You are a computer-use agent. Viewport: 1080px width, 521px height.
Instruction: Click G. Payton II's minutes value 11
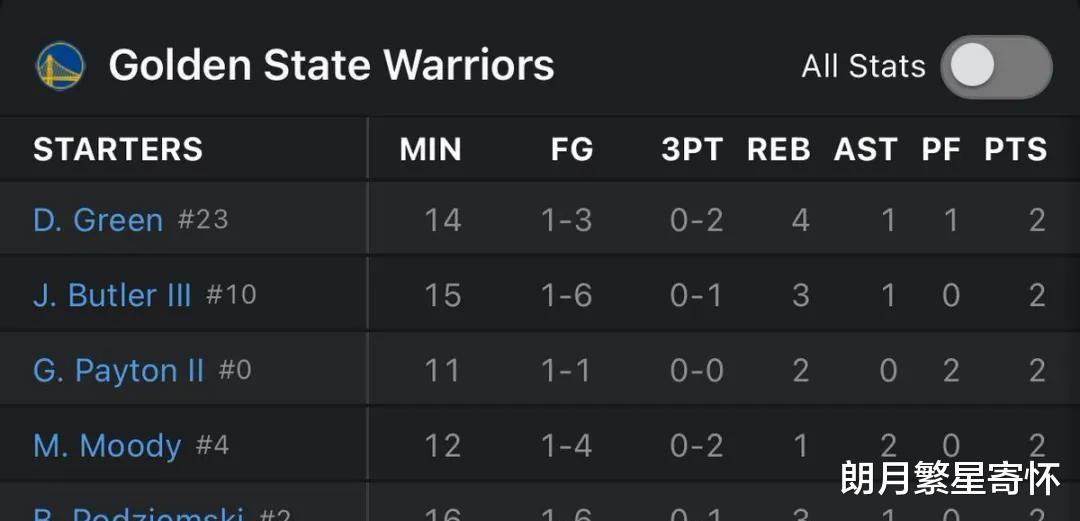442,371
